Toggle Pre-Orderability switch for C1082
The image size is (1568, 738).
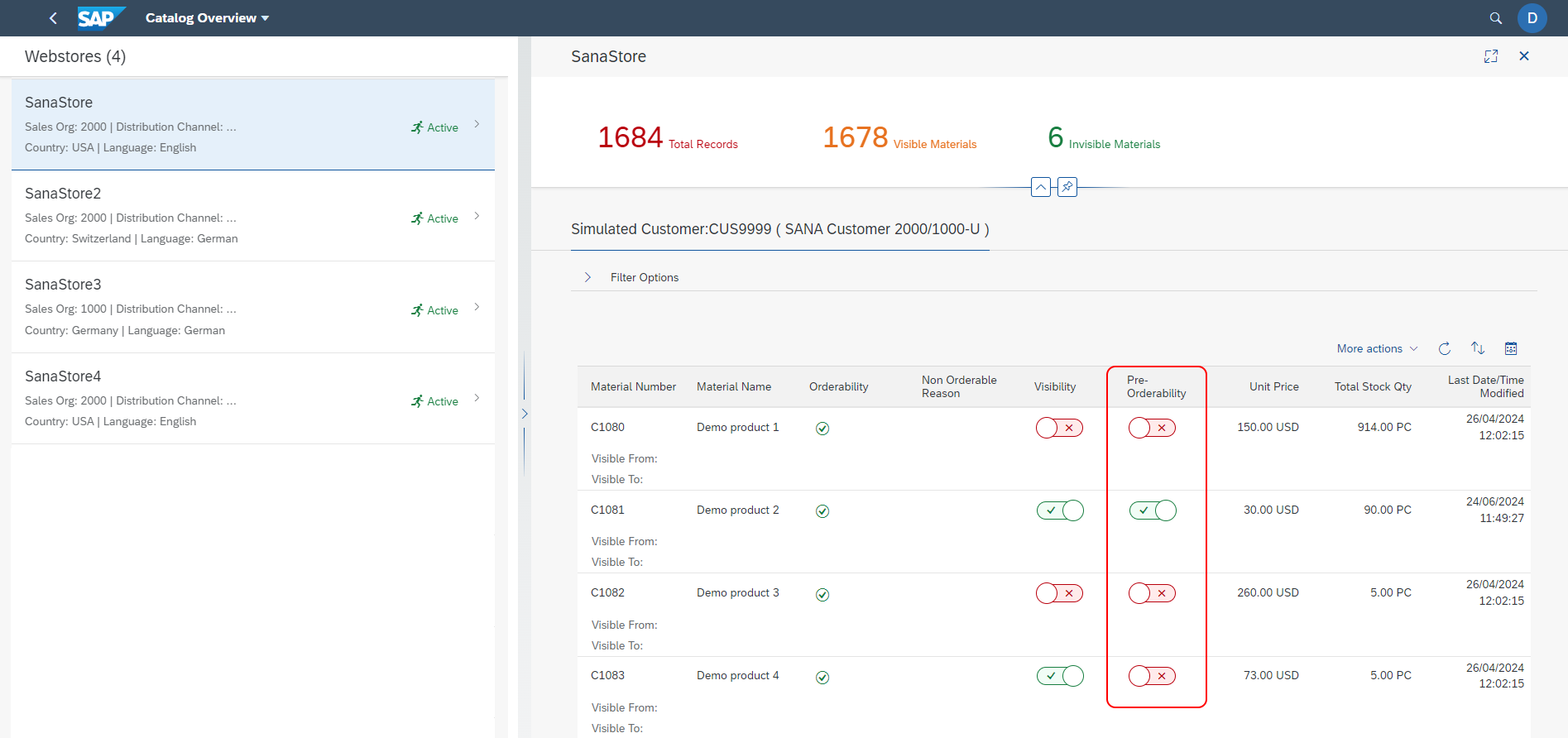[1153, 593]
